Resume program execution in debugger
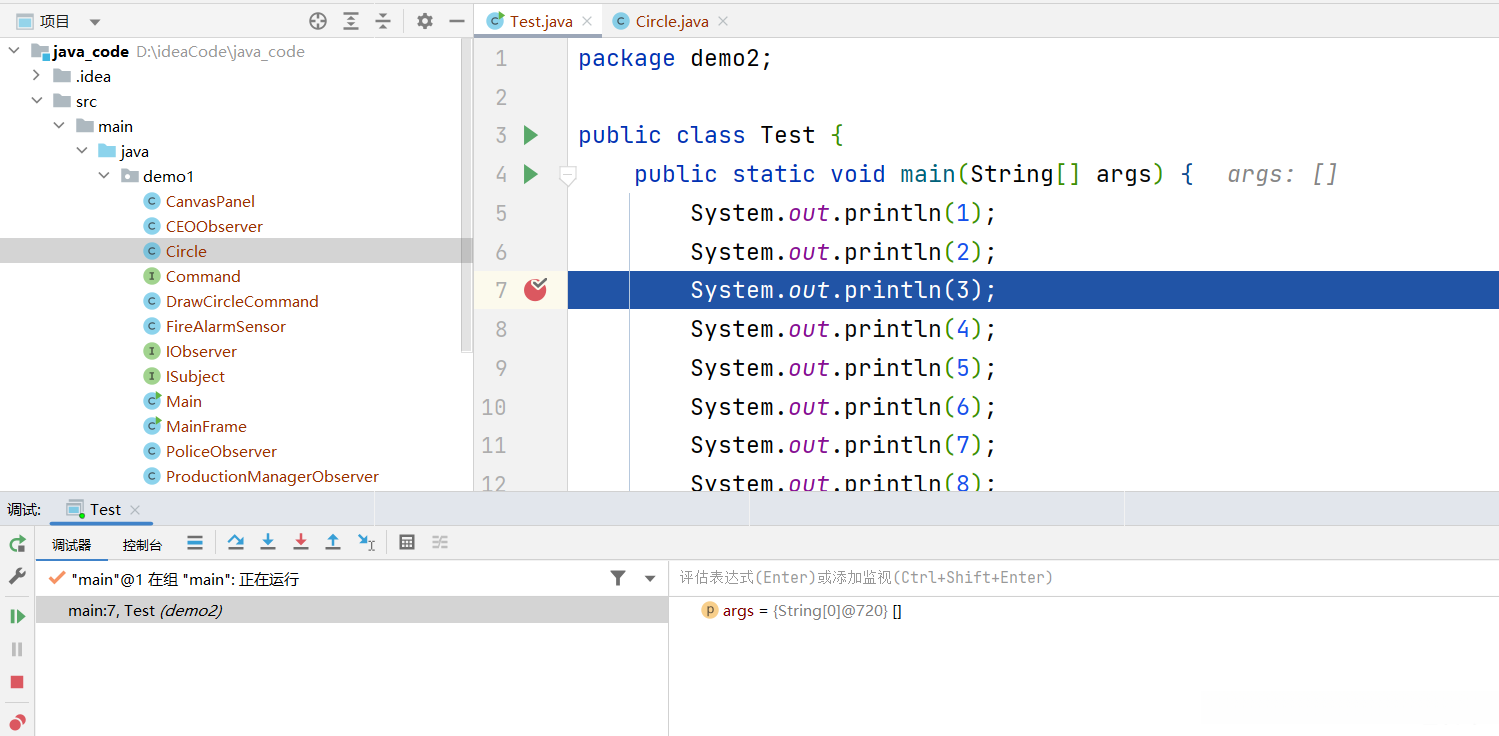The height and width of the screenshot is (736, 1499). click(17, 616)
